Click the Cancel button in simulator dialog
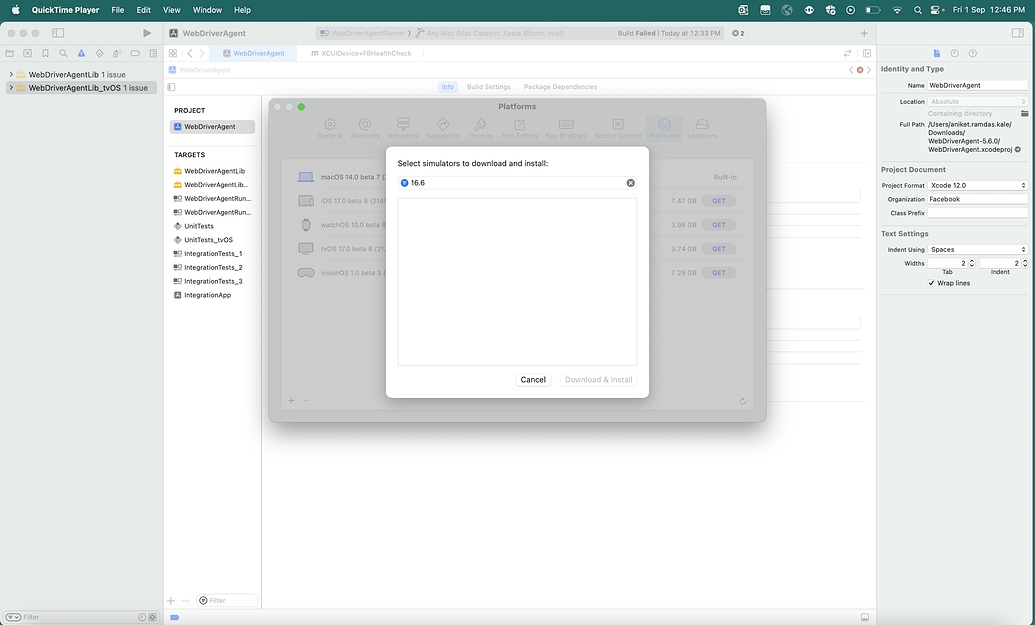This screenshot has width=1035, height=625. pos(533,380)
